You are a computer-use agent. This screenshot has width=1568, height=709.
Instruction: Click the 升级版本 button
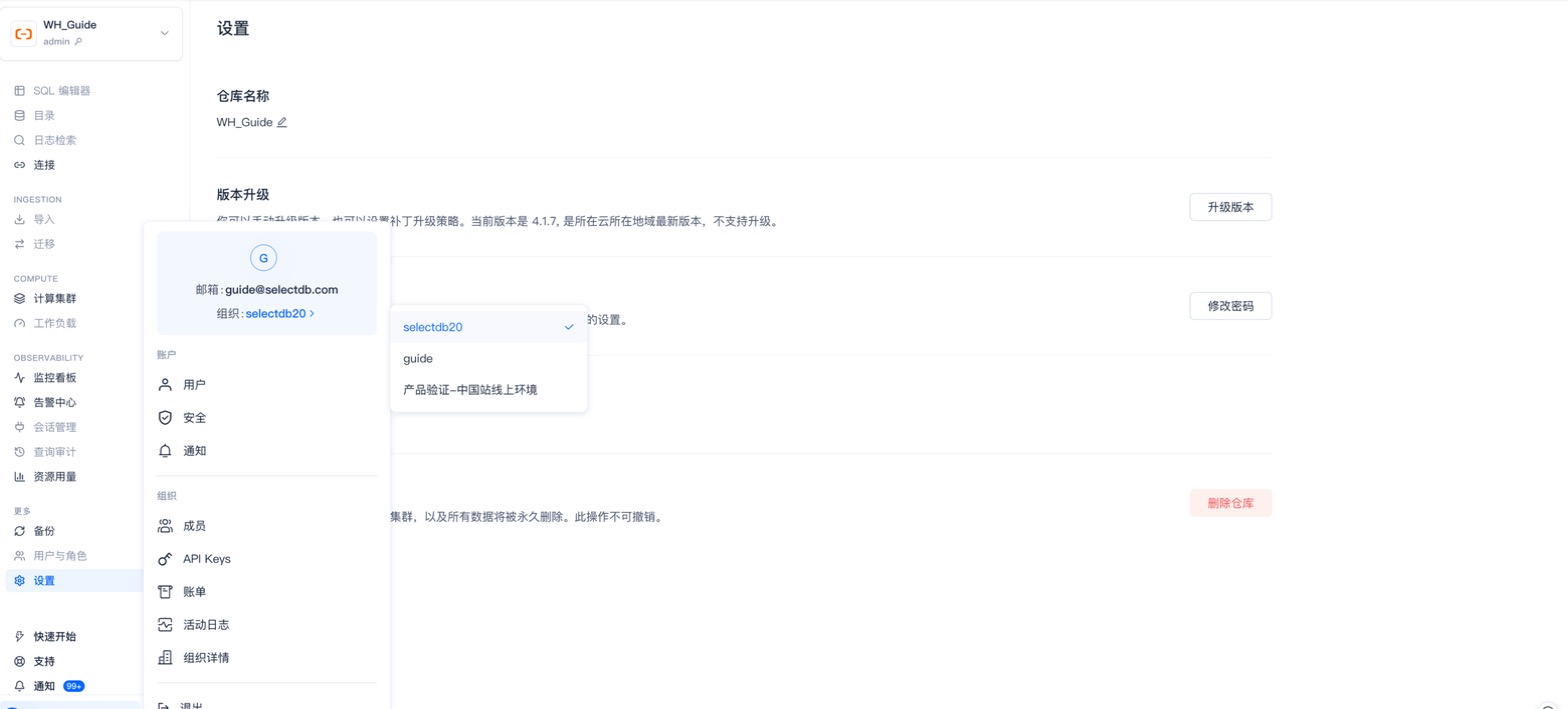tap(1230, 207)
